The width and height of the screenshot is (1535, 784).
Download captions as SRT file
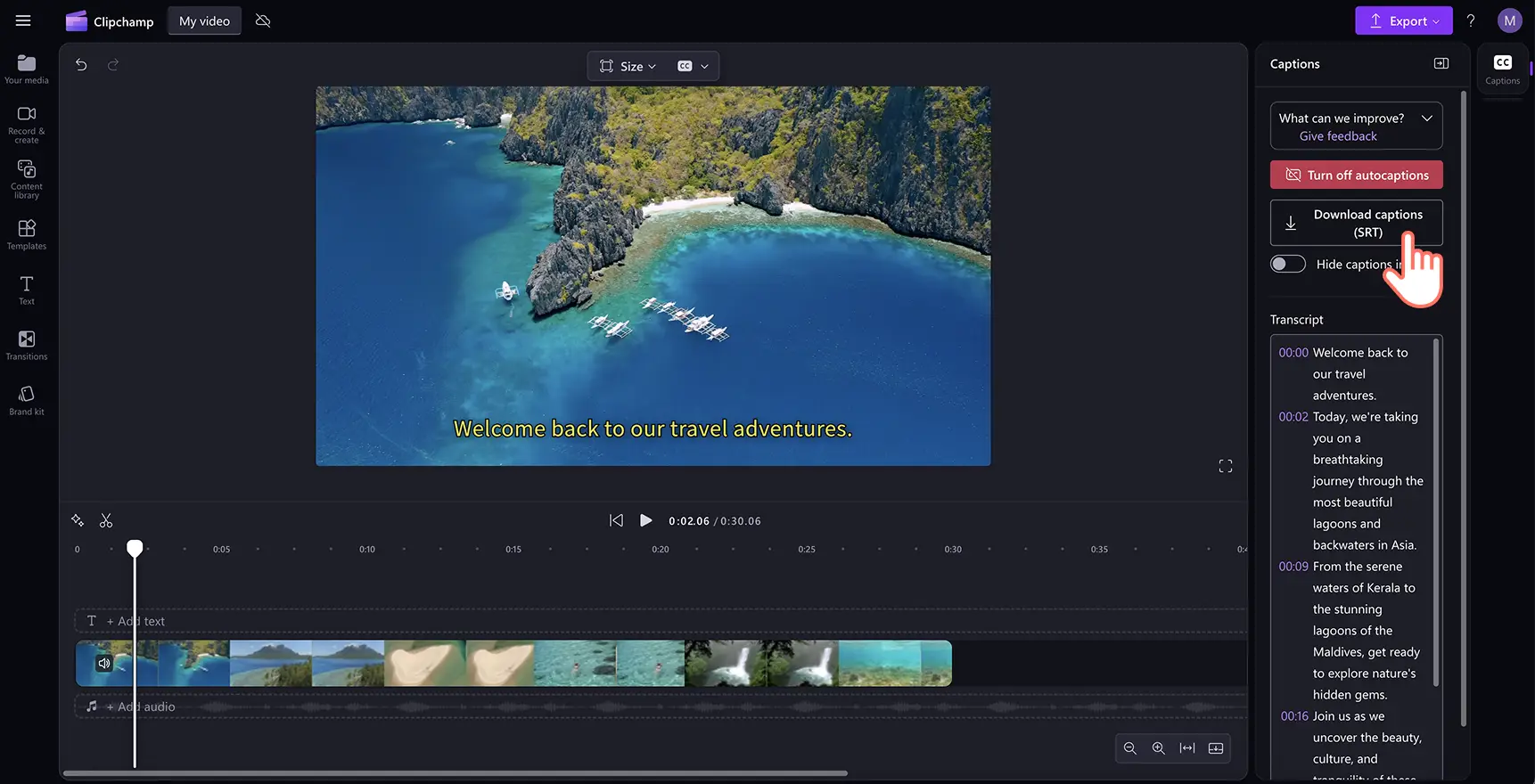pos(1356,223)
